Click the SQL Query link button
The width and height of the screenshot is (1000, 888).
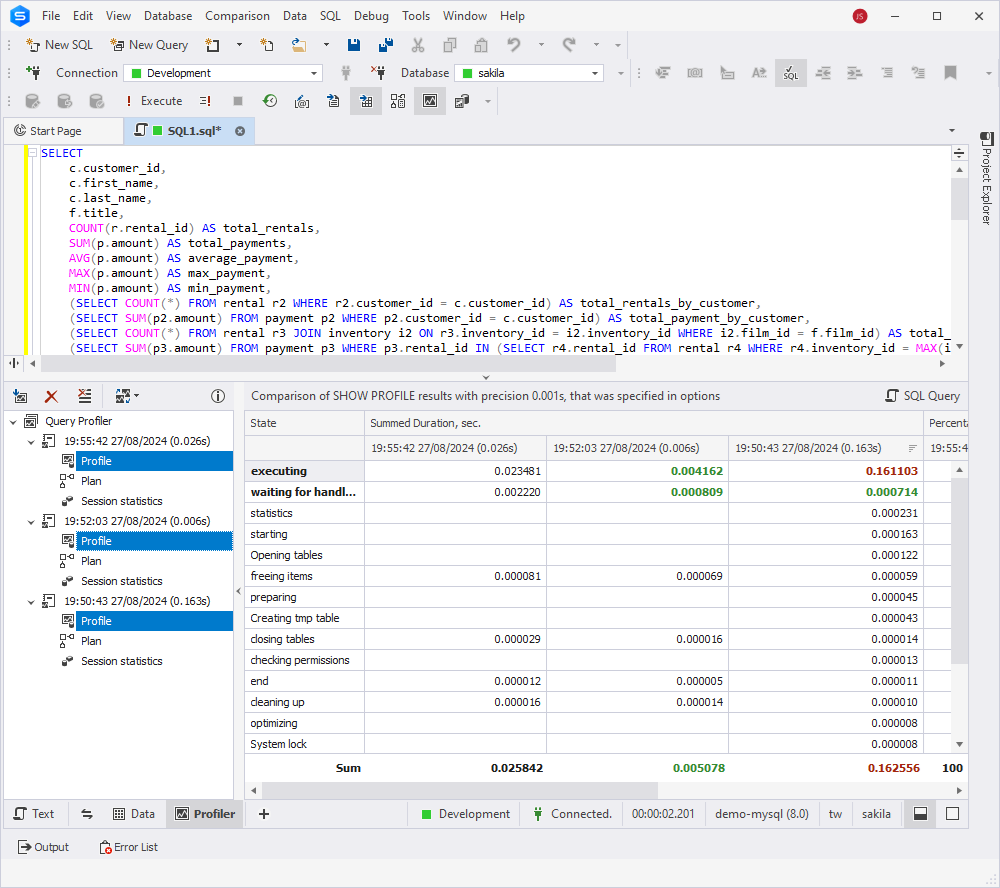click(x=923, y=396)
